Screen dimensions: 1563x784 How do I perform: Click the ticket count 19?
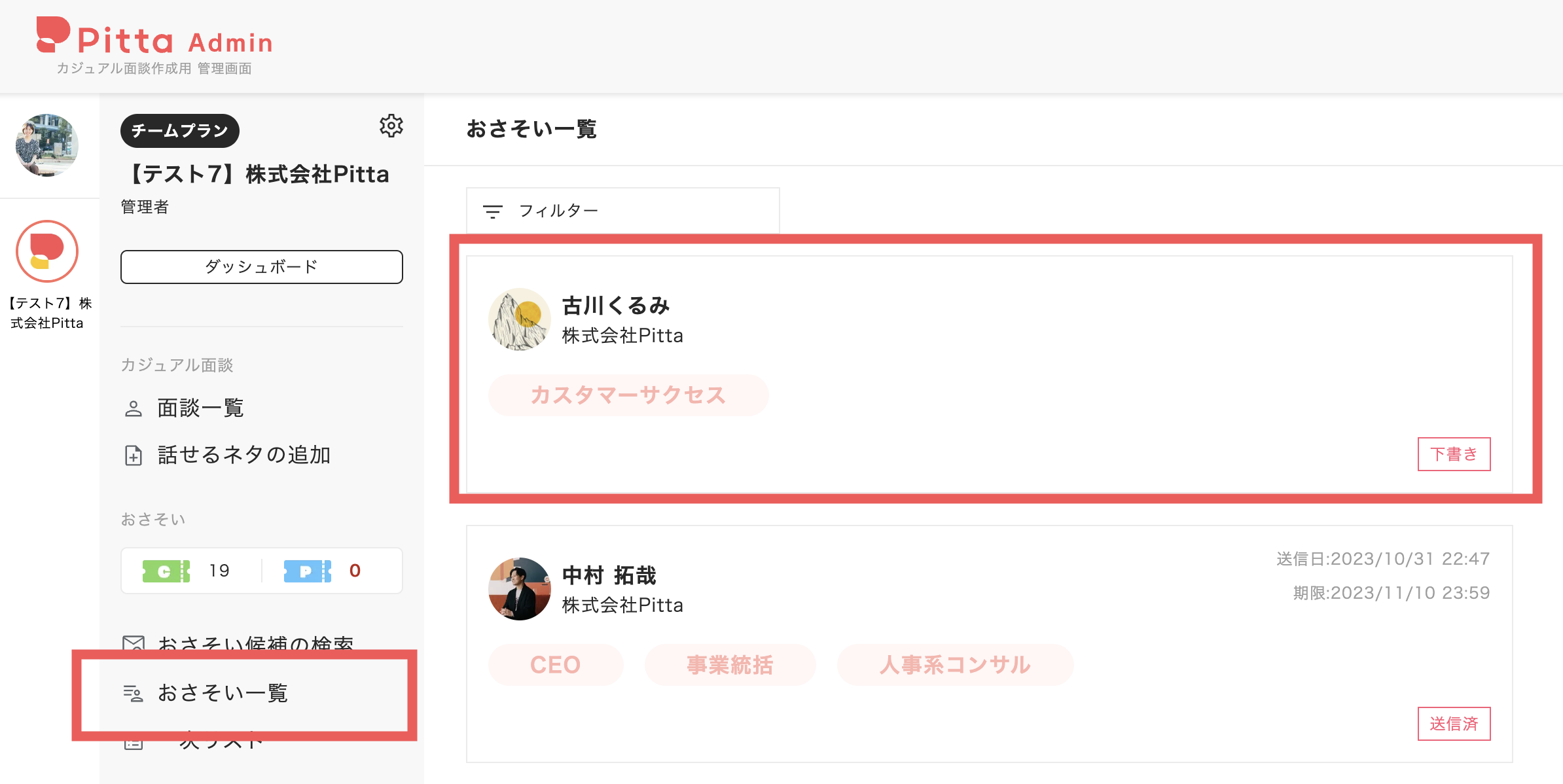coord(219,571)
